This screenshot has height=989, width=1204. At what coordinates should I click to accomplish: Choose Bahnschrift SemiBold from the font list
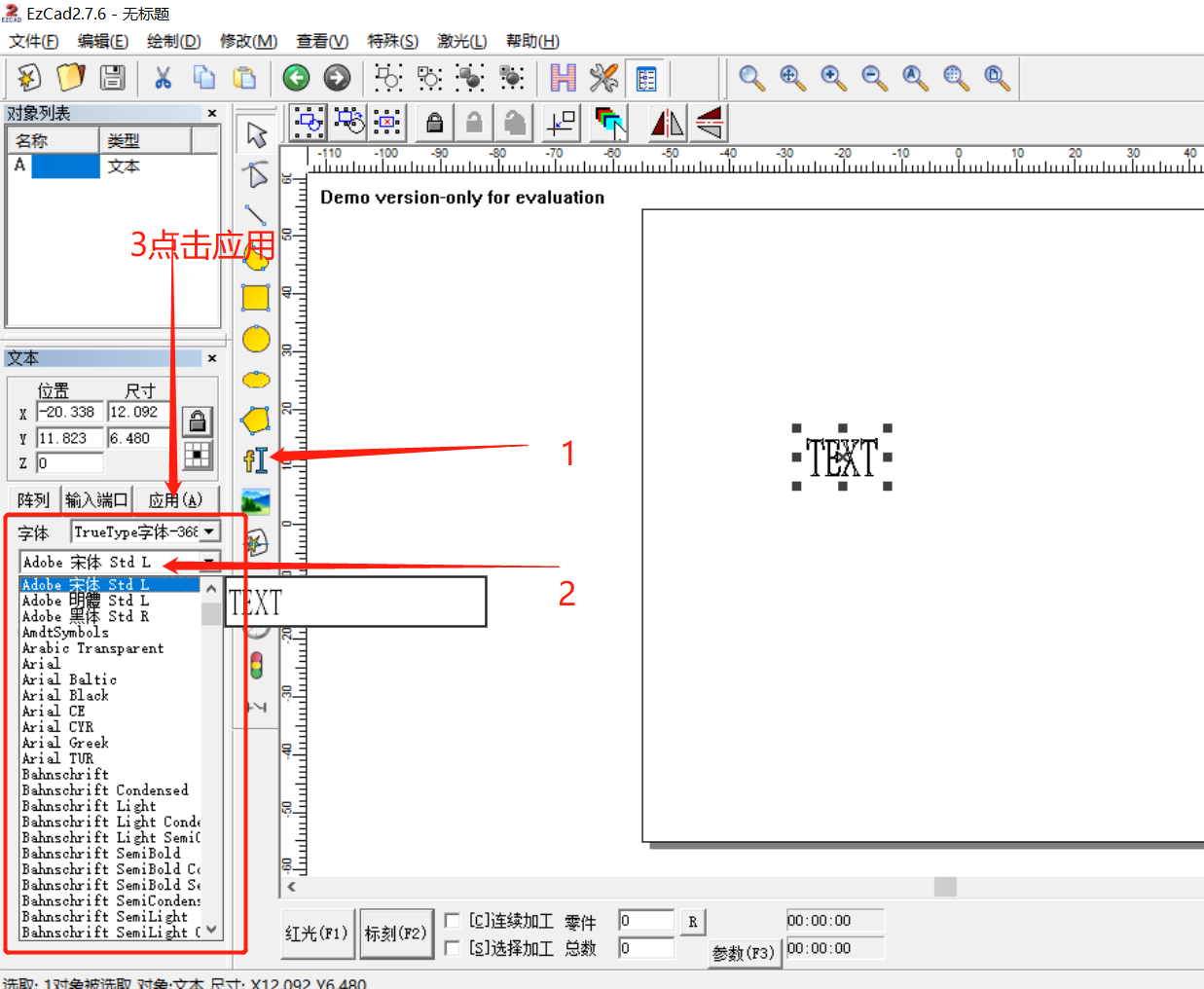(101, 854)
